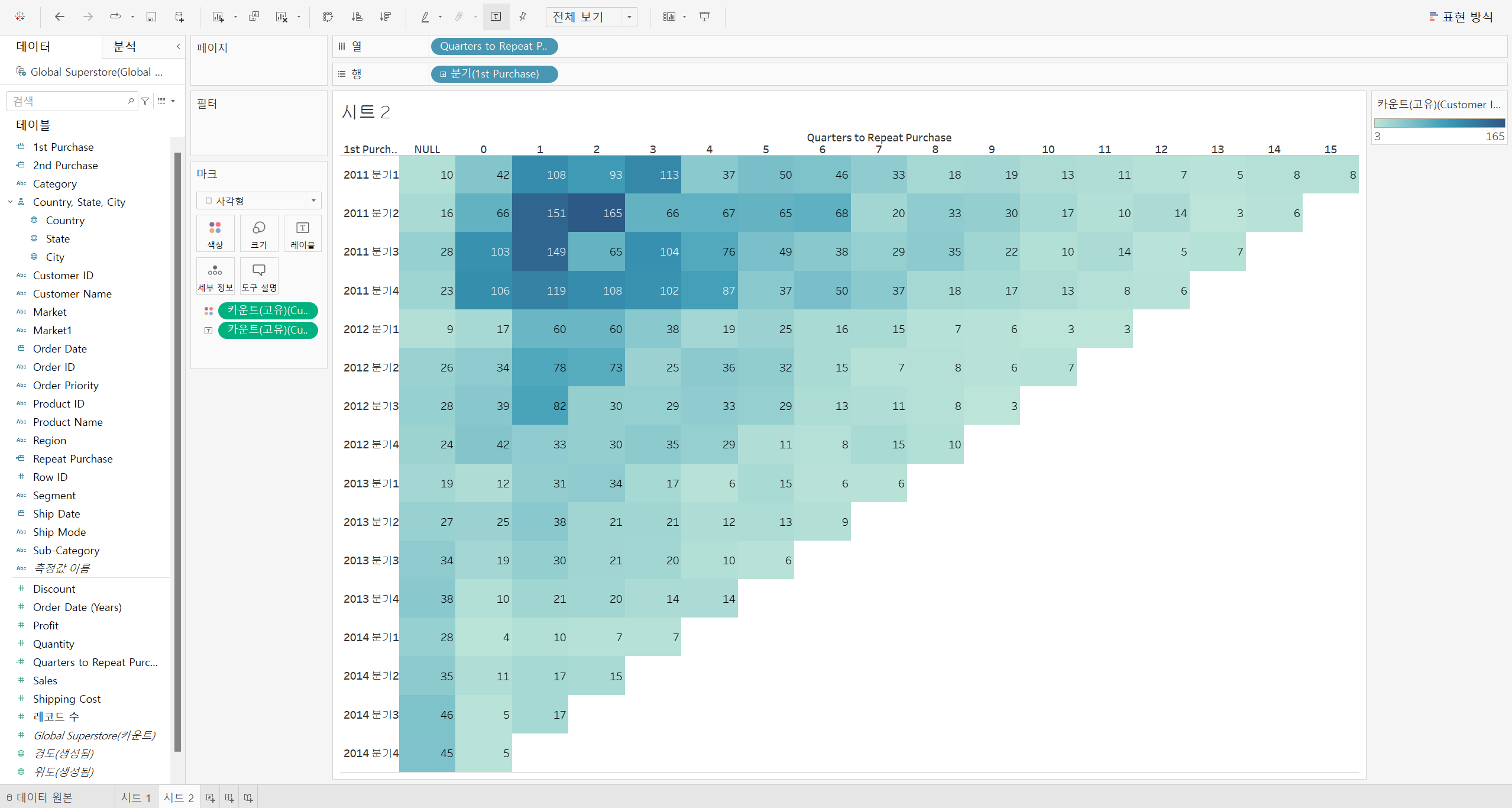
Task: Click the Tableau logo start icon
Action: (20, 17)
